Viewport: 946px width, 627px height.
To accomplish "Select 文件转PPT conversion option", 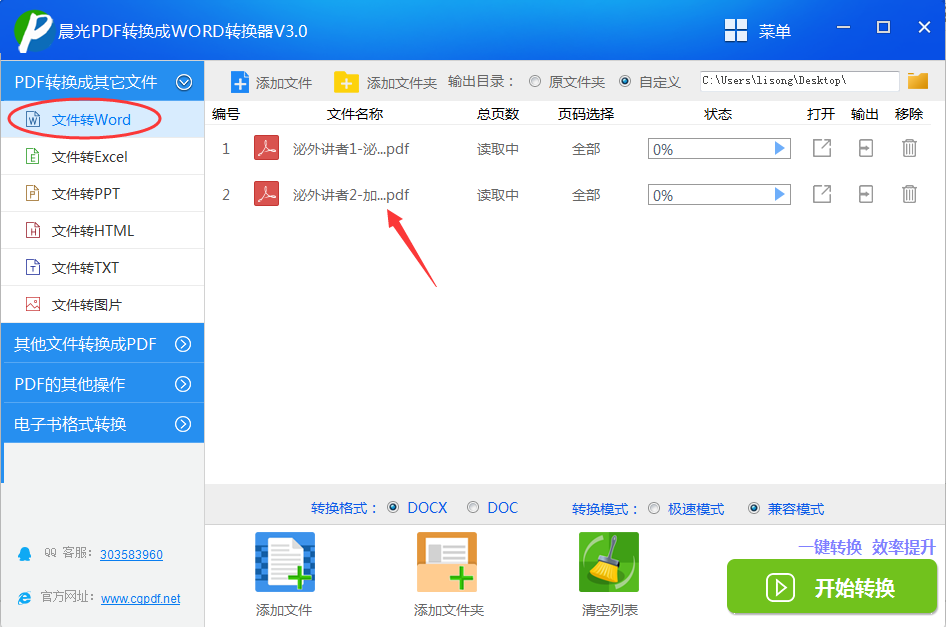I will 103,194.
